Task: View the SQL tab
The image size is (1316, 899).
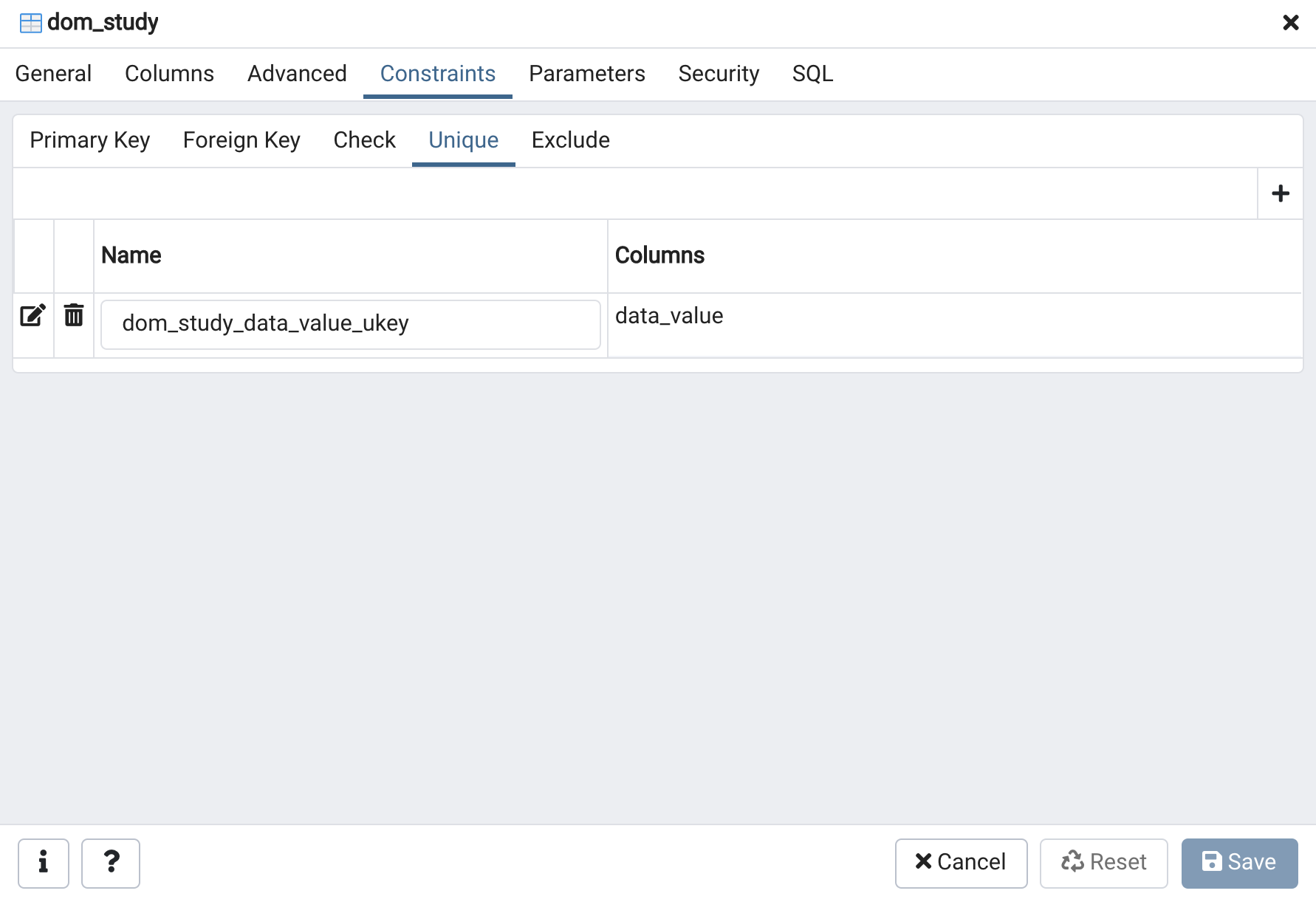Action: point(812,74)
